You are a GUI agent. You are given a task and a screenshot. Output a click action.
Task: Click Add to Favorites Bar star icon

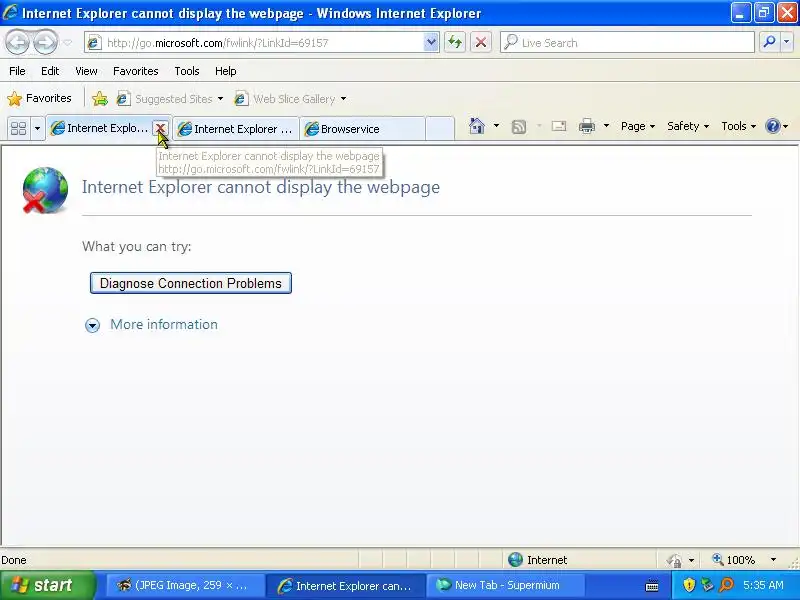(100, 98)
